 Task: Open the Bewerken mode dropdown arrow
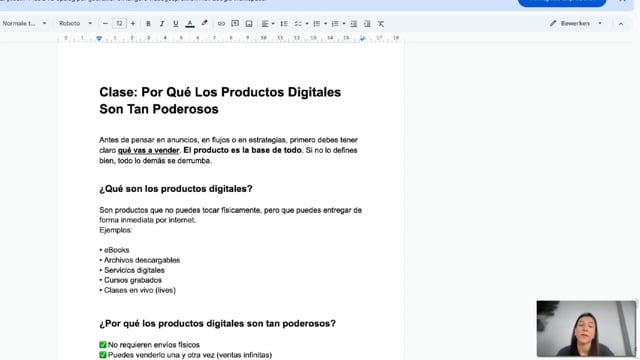600,23
